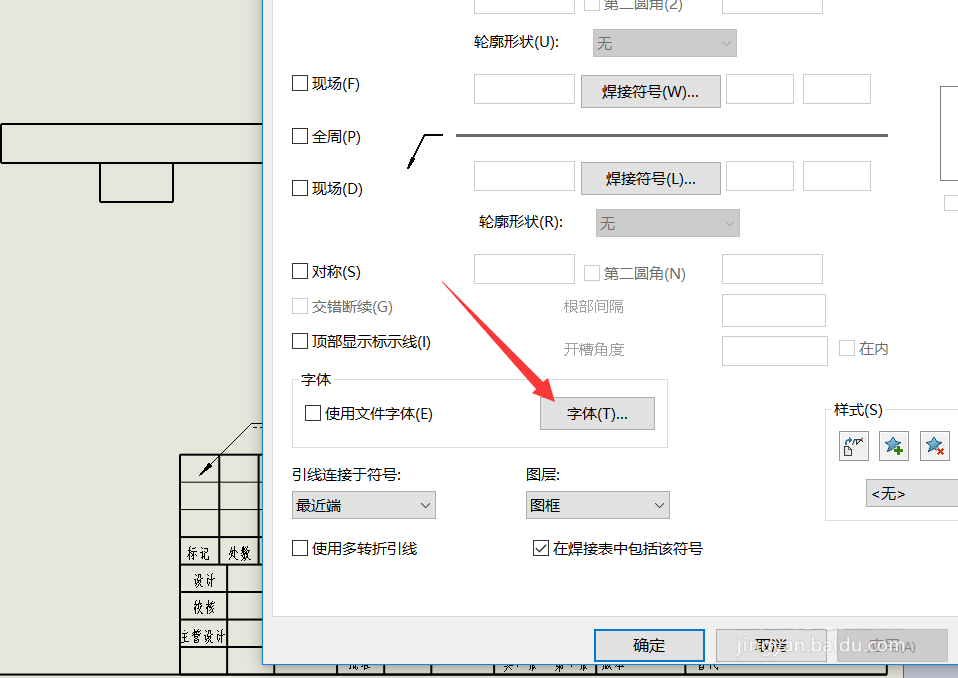The width and height of the screenshot is (958, 678).
Task: Toggle 交错断续(G) checkbox
Action: [299, 306]
